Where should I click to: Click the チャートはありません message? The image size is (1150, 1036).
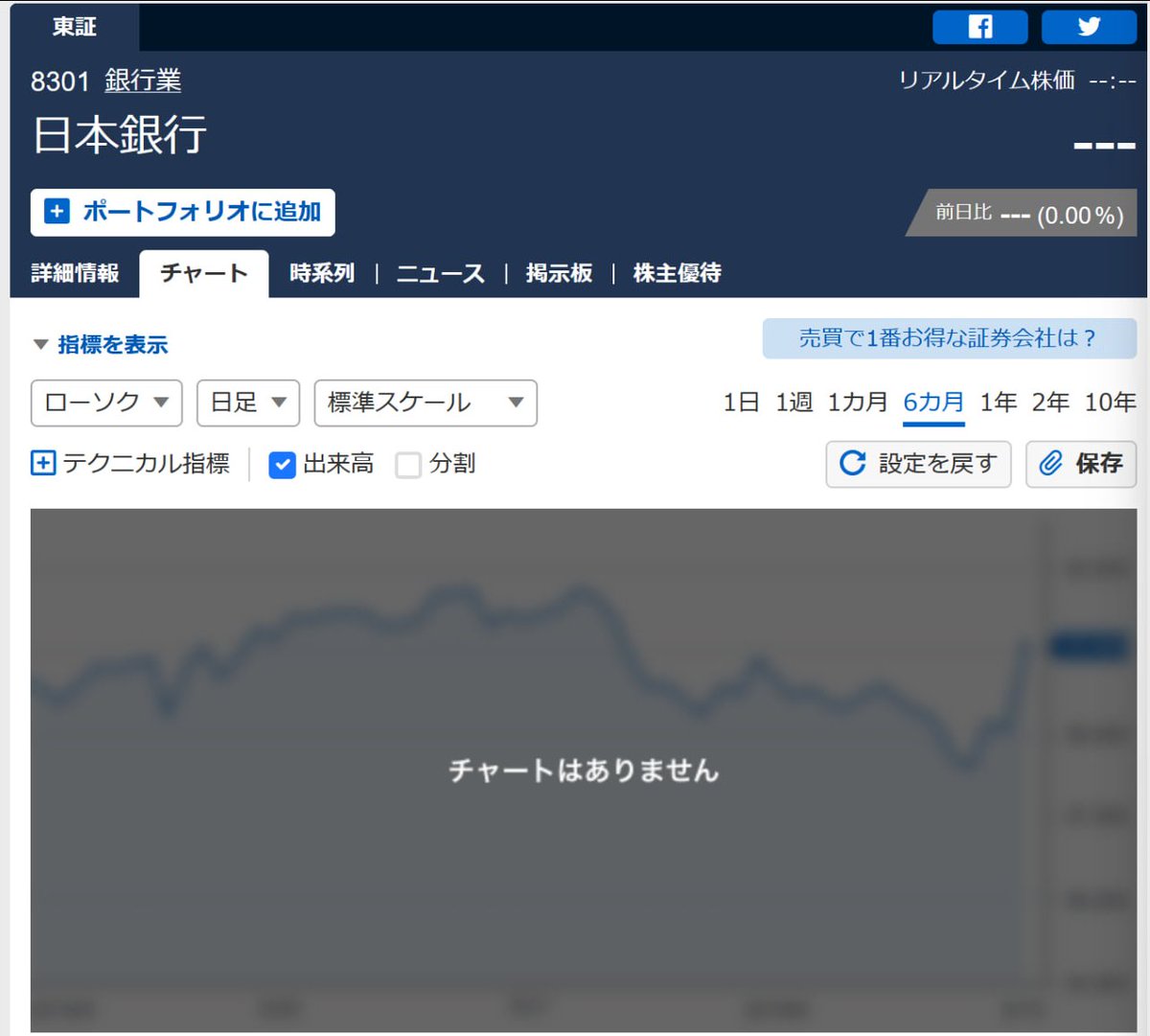click(x=584, y=771)
